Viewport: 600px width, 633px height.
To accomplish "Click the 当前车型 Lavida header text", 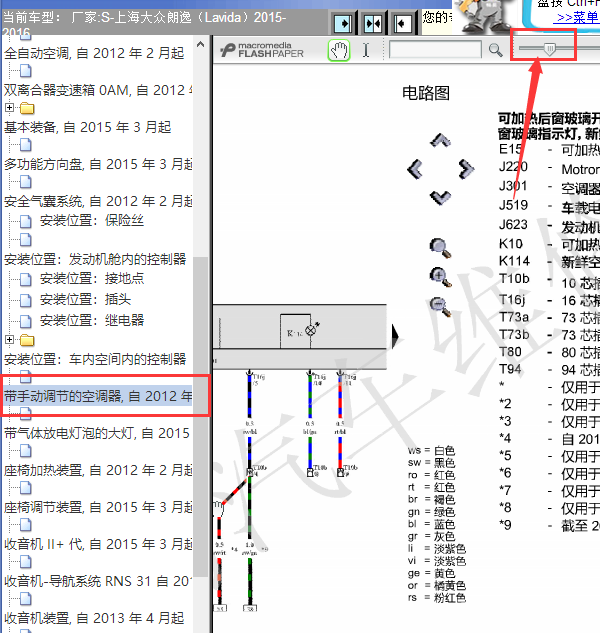I will 145,25.
